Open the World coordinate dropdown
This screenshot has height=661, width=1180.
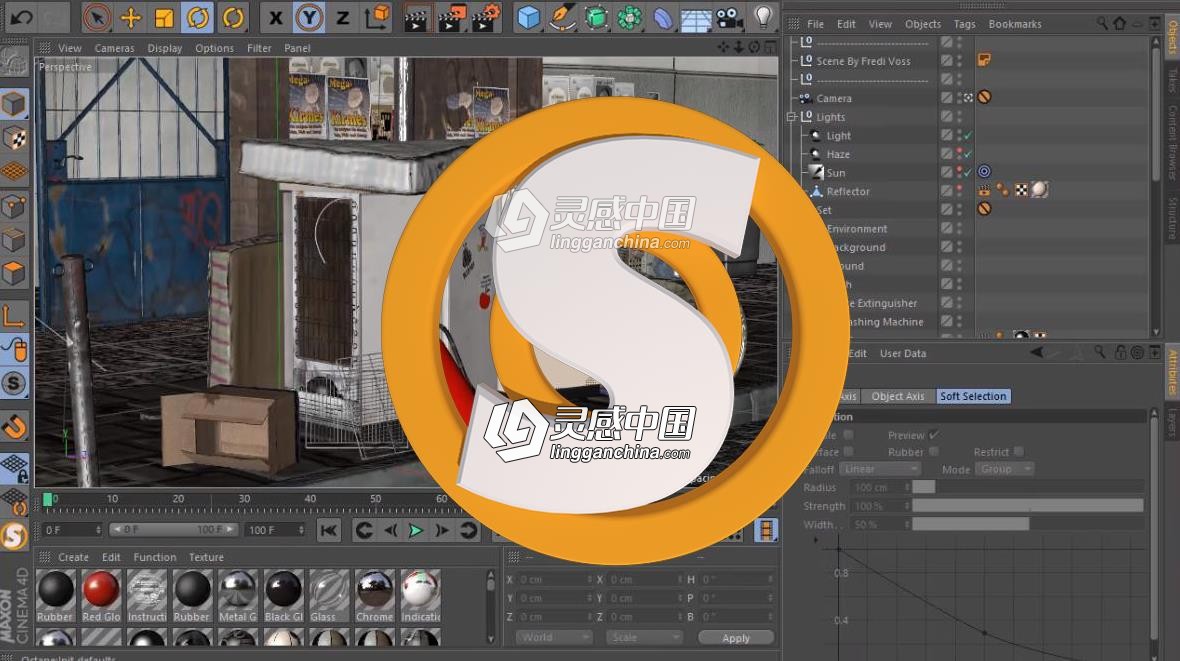pos(553,637)
